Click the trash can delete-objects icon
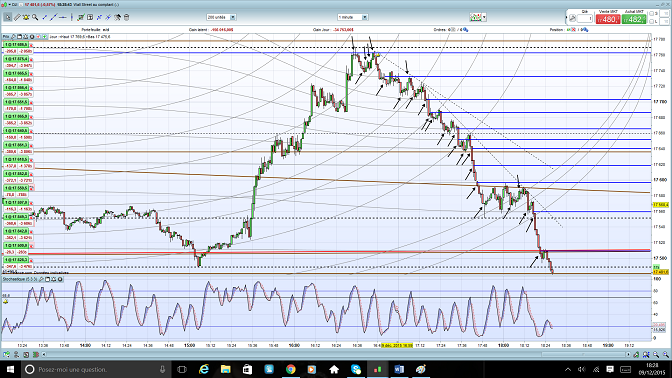This screenshot has height=378, width=672. [126, 17]
